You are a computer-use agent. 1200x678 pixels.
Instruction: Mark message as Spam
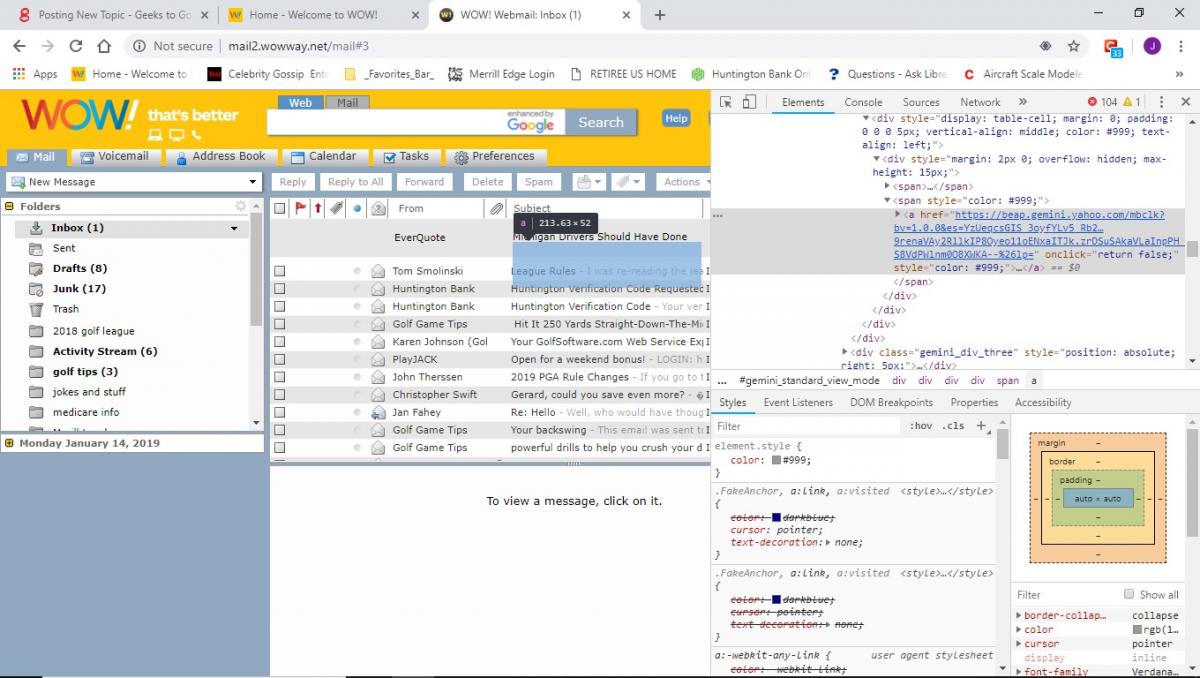coord(539,182)
